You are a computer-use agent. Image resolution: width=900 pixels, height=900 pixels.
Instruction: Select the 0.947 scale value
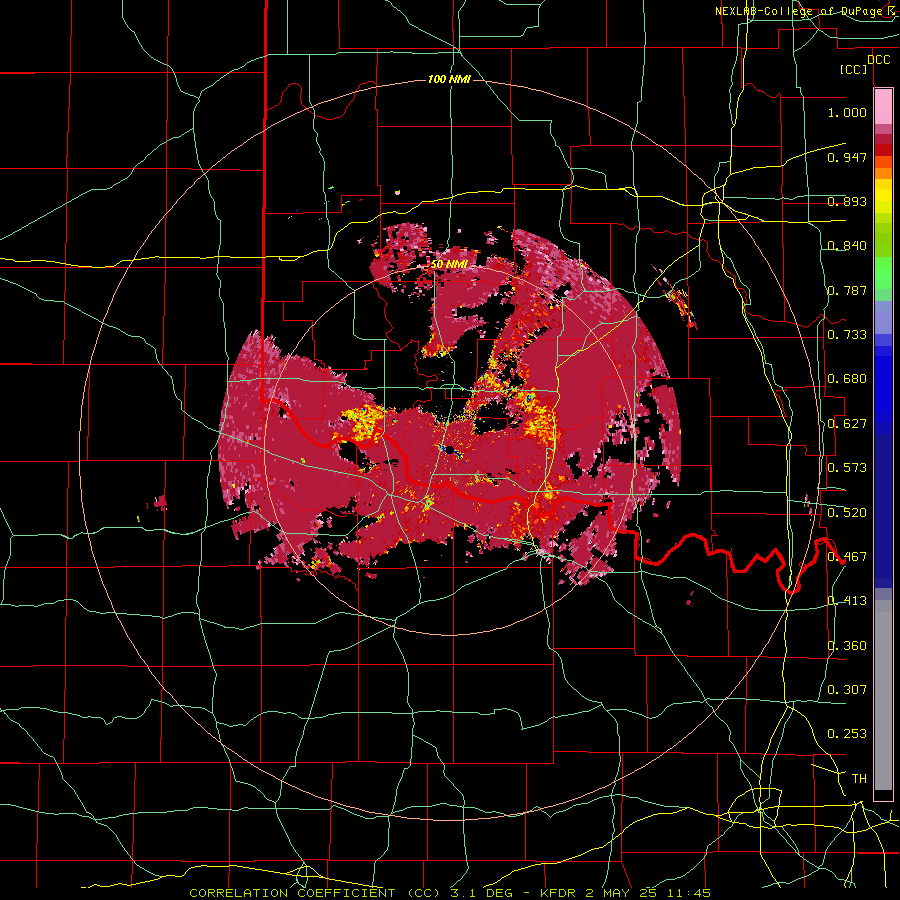[847, 157]
